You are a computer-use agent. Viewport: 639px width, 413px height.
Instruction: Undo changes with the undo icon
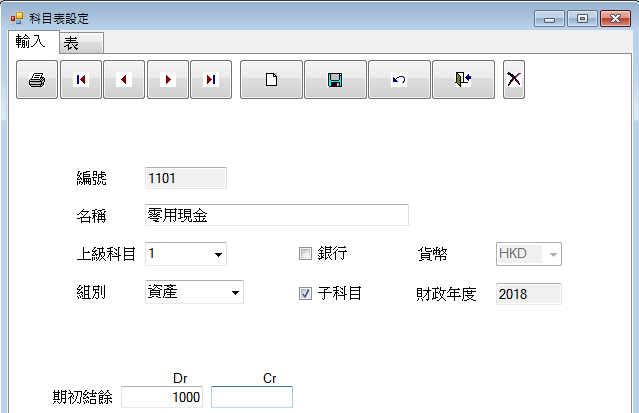point(399,80)
